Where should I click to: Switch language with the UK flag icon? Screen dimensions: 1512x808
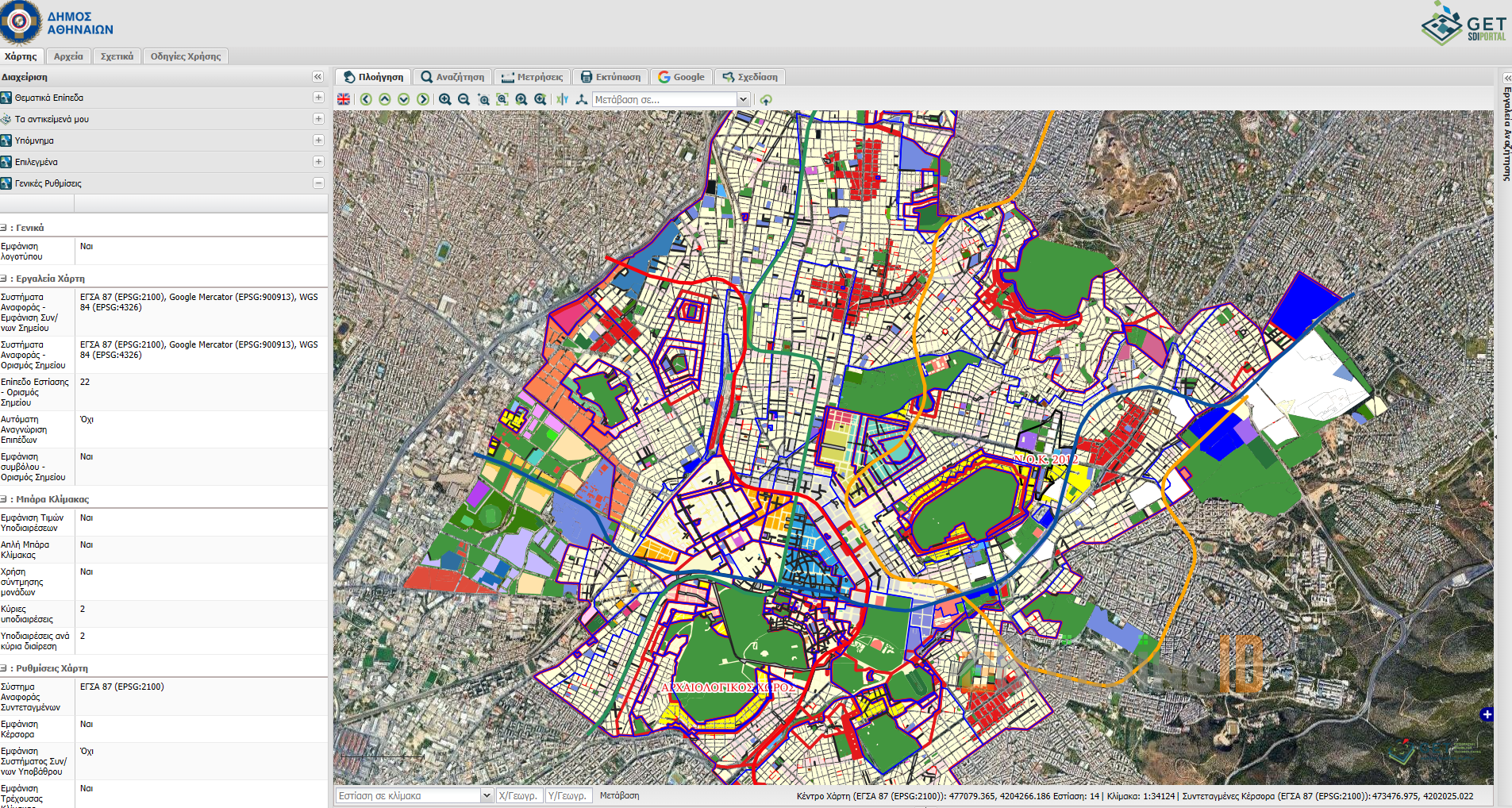(344, 99)
